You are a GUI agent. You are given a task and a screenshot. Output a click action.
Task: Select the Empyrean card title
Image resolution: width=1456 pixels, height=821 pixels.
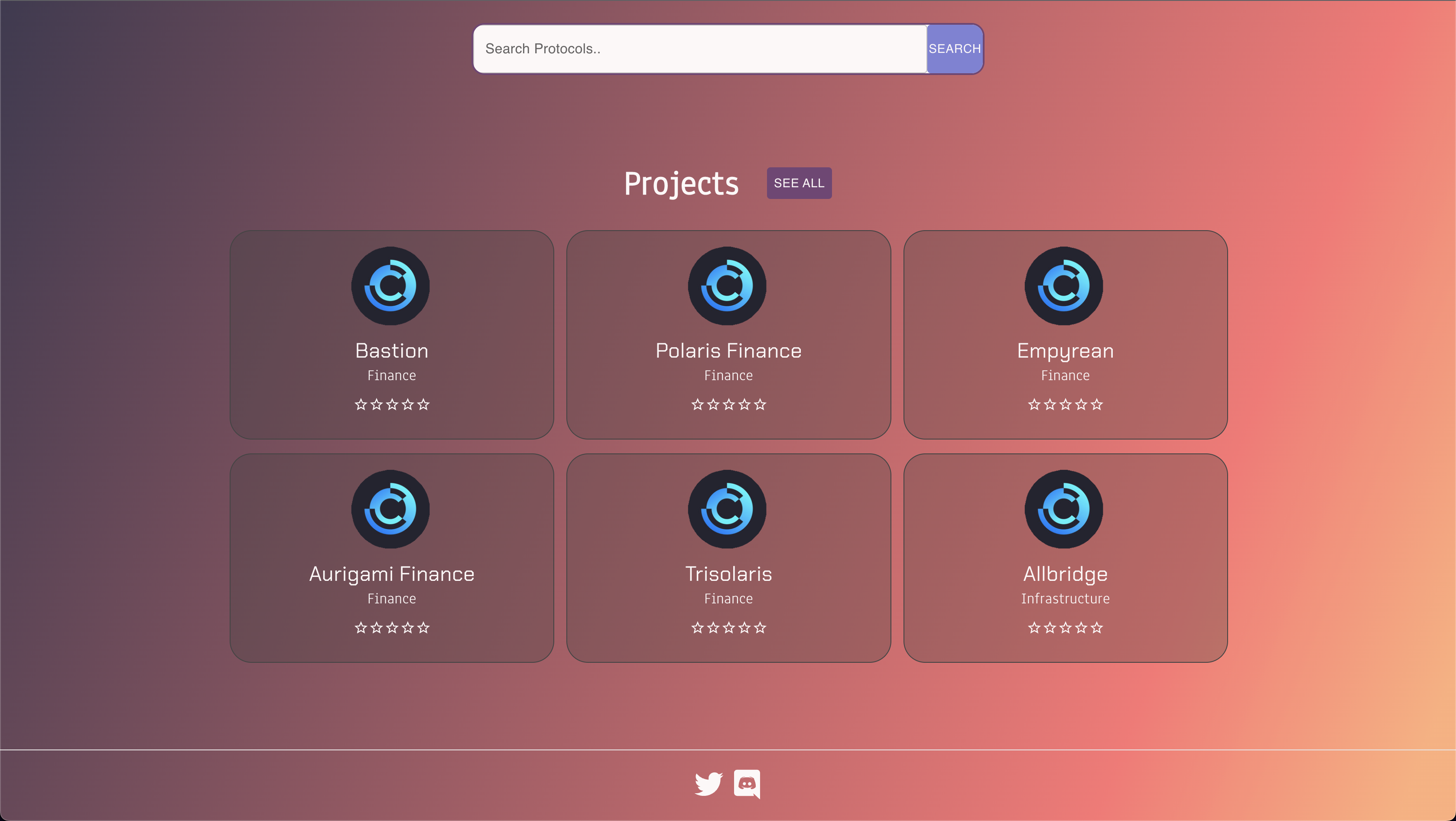pyautogui.click(x=1065, y=351)
